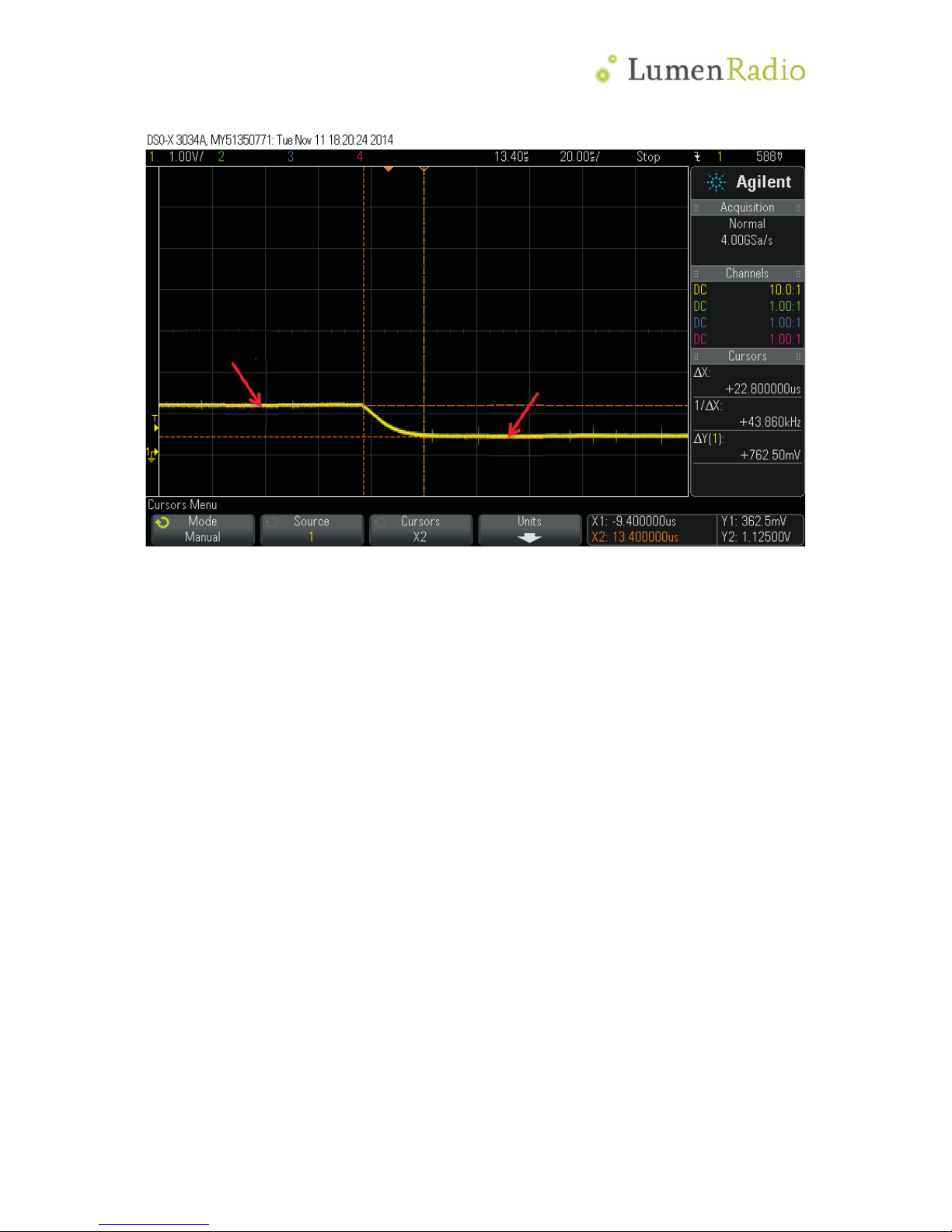The width and height of the screenshot is (952, 1232).
Task: Click the green rotary knob icon on Mode softkey
Action: (x=162, y=522)
